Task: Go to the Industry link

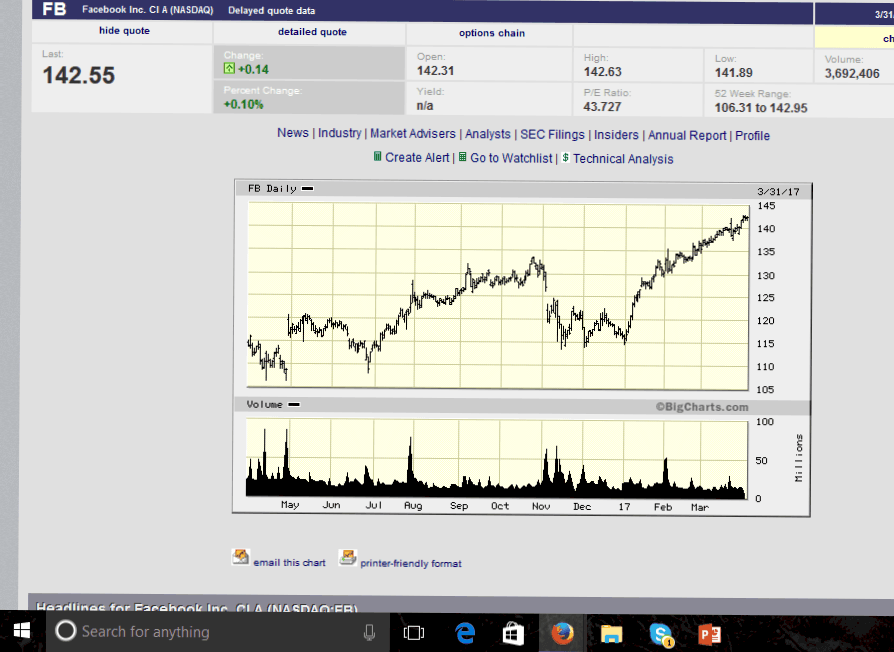Action: click(340, 133)
